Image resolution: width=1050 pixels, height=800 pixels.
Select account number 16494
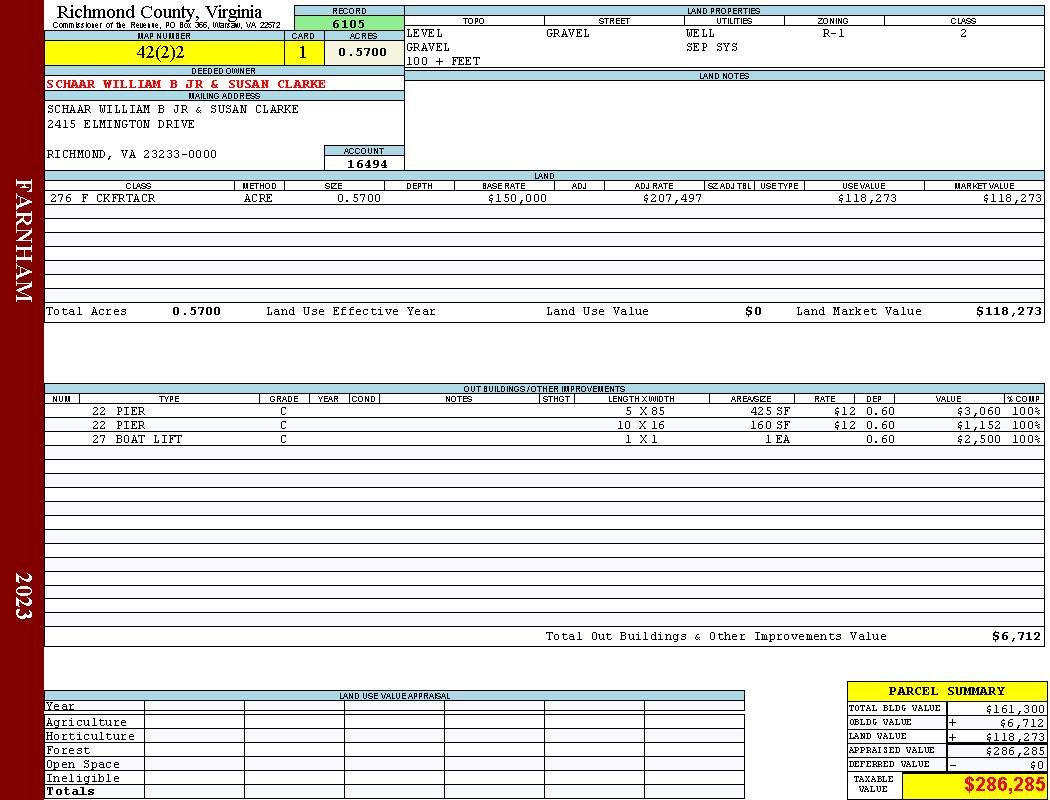[x=366, y=164]
